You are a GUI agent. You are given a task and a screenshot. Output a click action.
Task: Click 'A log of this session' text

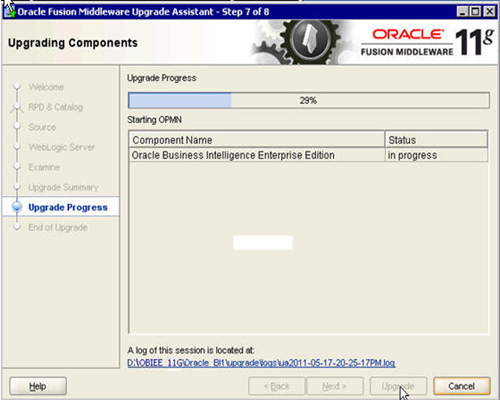point(191,350)
